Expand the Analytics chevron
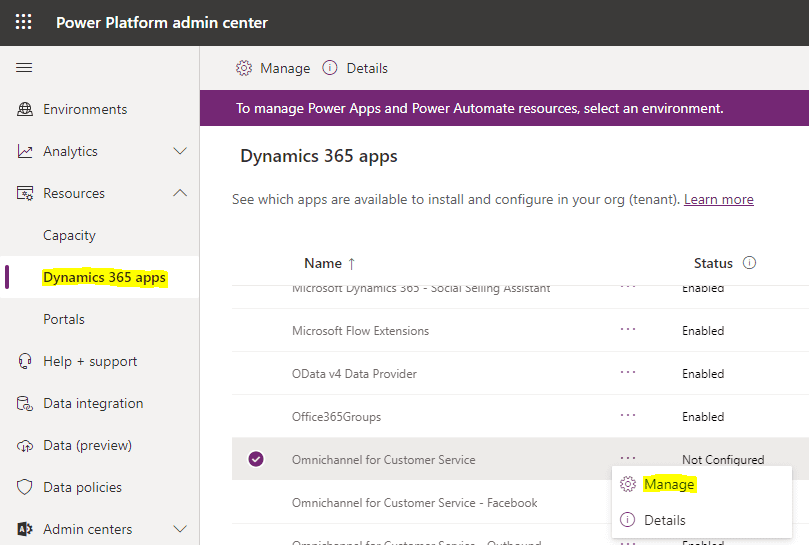 coord(180,151)
